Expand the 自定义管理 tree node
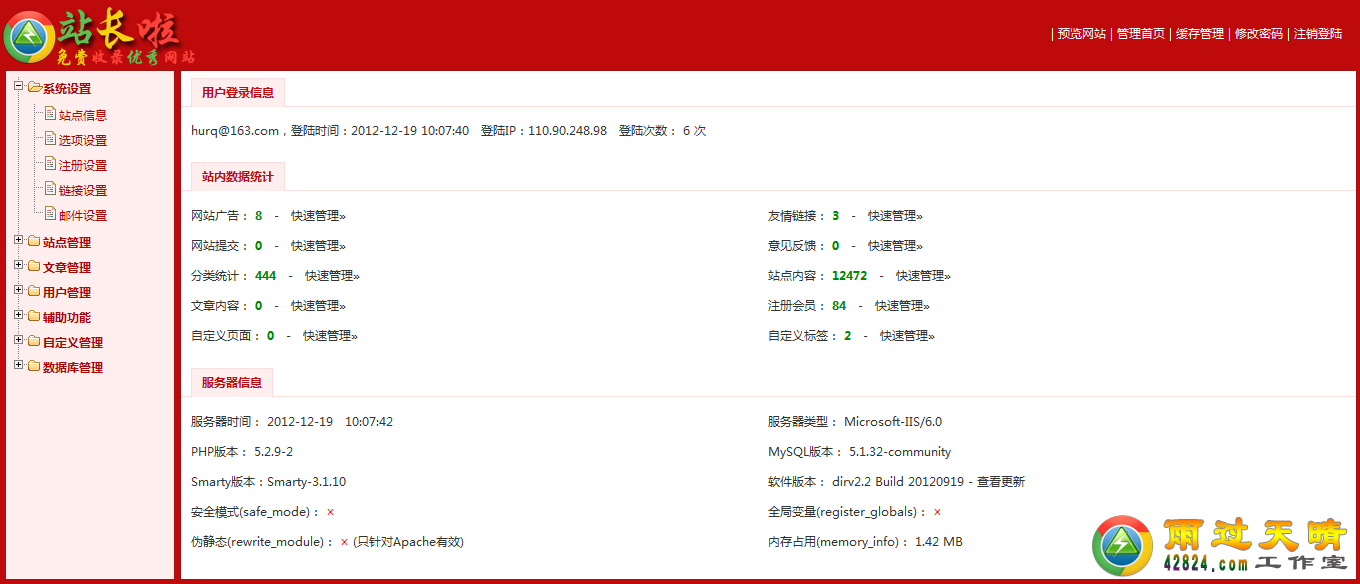Screen dimensions: 1360x584 point(18,340)
